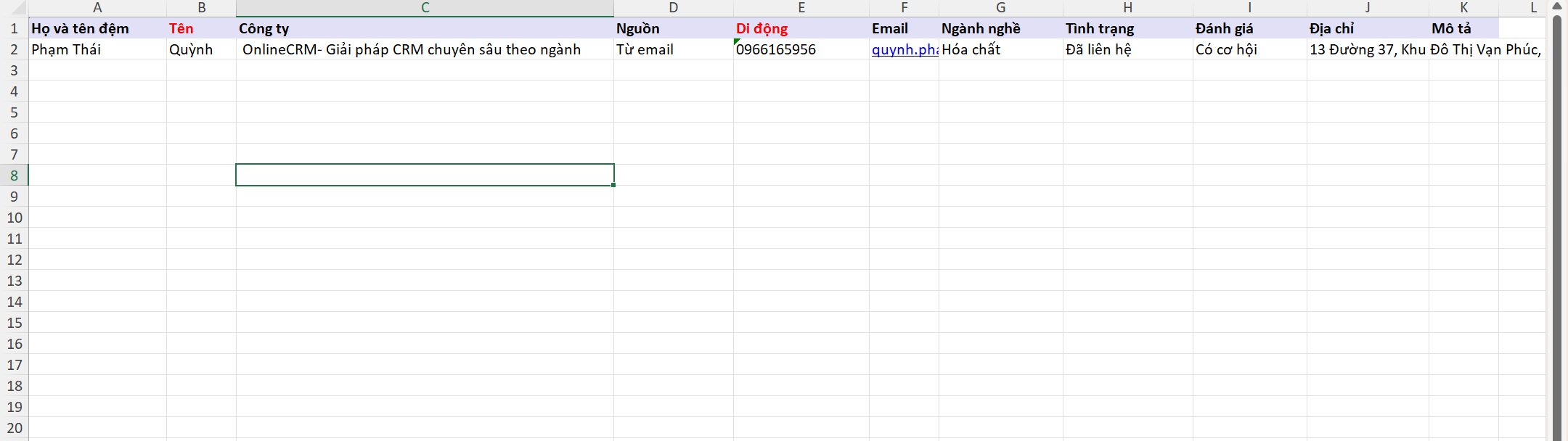Viewport: 1568px width, 441px height.
Task: Click the address cell starting '13 Đường 37'
Action: pyautogui.click(x=1367, y=49)
